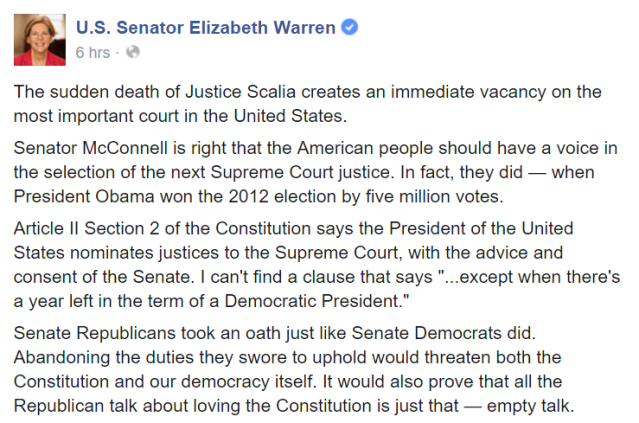The width and height of the screenshot is (639, 423).
Task: Click the '6 hrs' post timestamp
Action: click(x=95, y=51)
